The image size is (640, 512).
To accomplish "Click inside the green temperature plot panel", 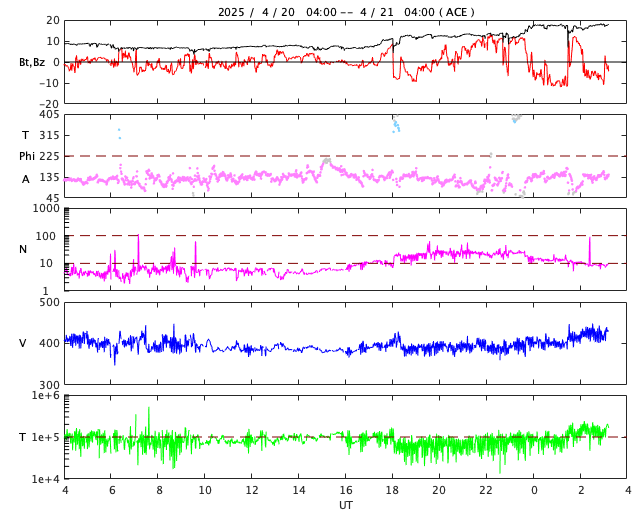I will pos(345,437).
